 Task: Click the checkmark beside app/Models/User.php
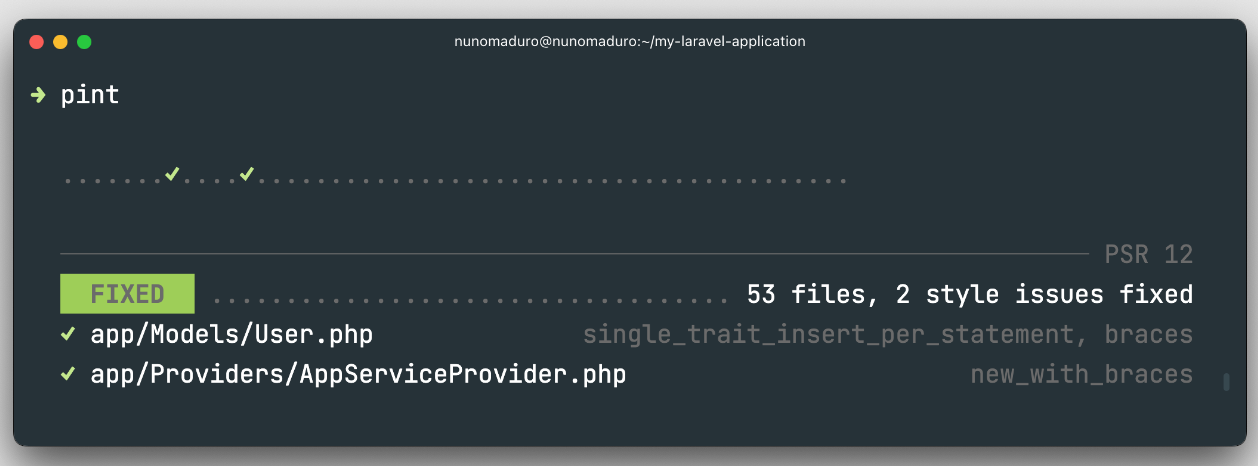(x=68, y=334)
